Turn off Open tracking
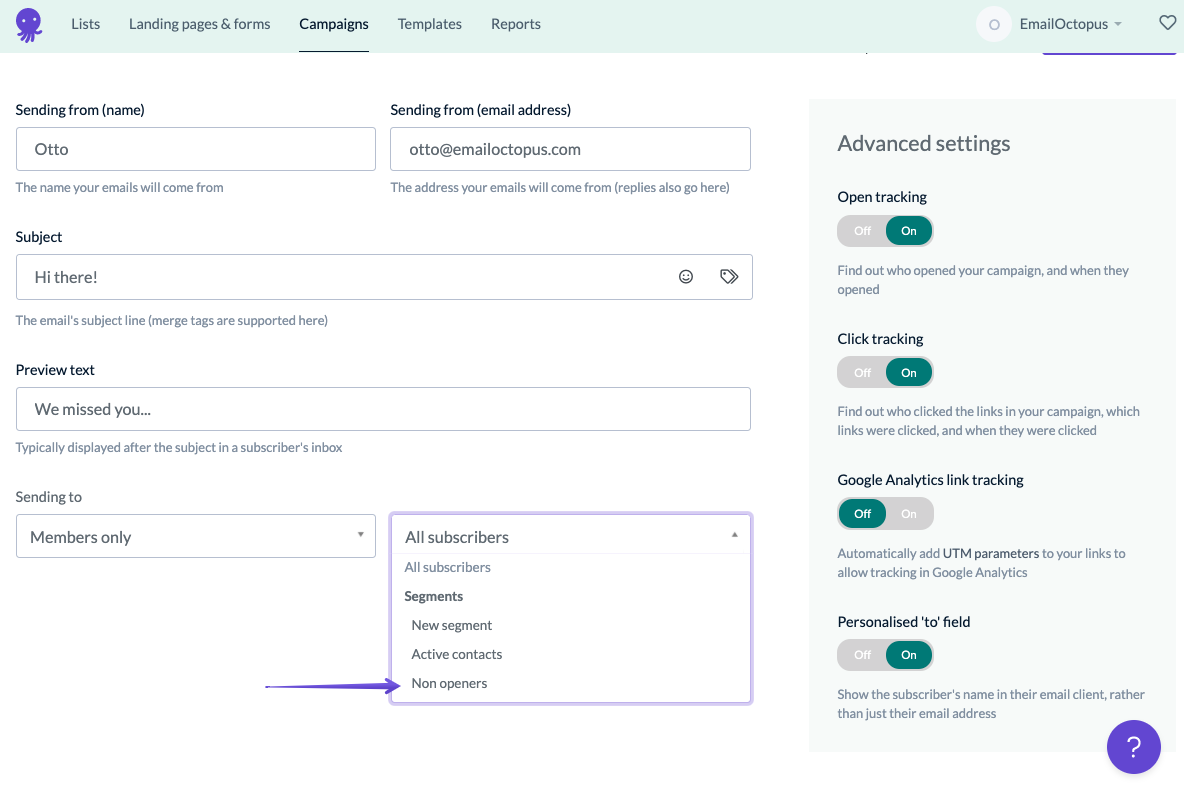Viewport: 1184px width, 786px height. tap(861, 230)
